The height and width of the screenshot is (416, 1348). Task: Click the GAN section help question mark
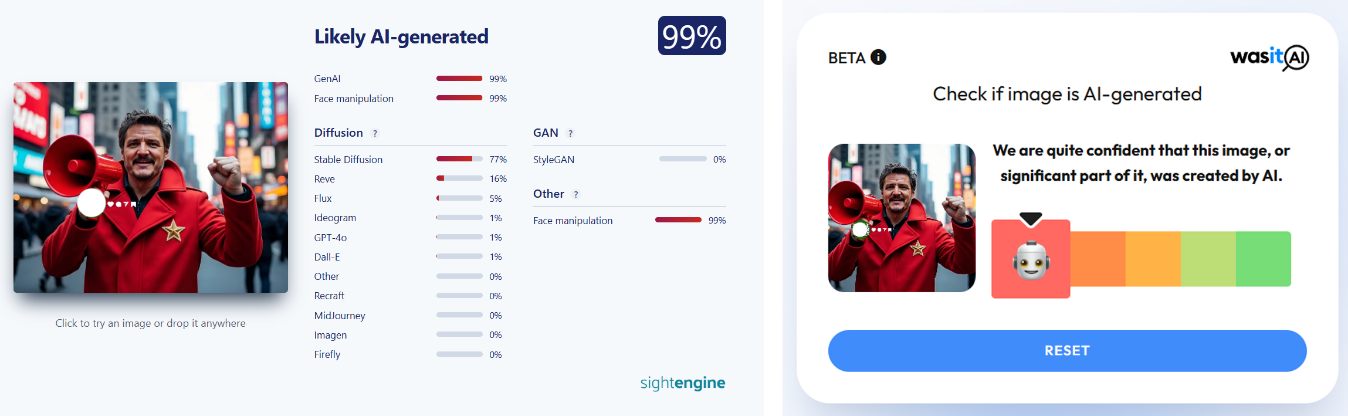click(570, 133)
